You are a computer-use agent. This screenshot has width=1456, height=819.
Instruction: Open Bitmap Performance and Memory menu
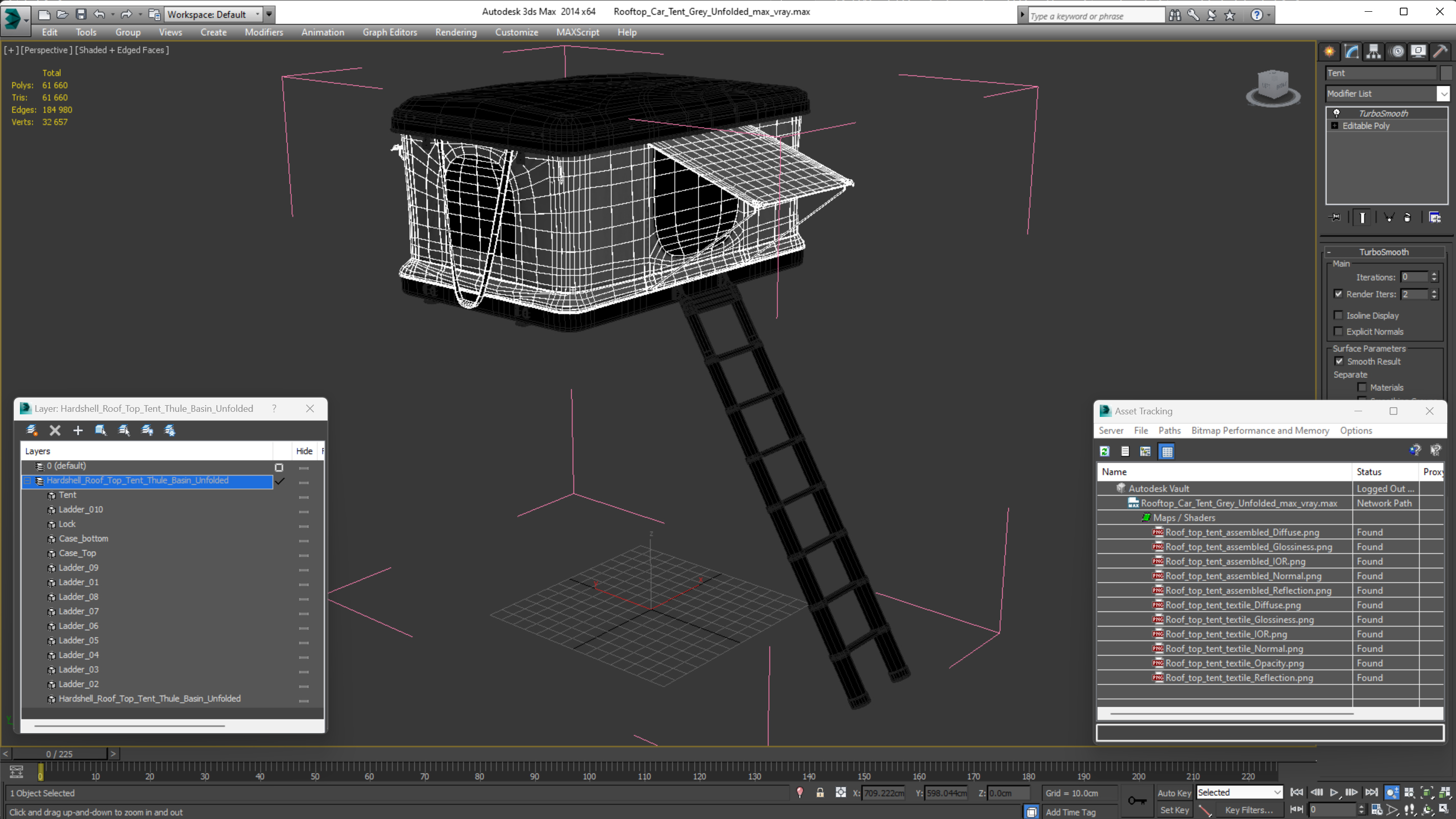(1260, 430)
